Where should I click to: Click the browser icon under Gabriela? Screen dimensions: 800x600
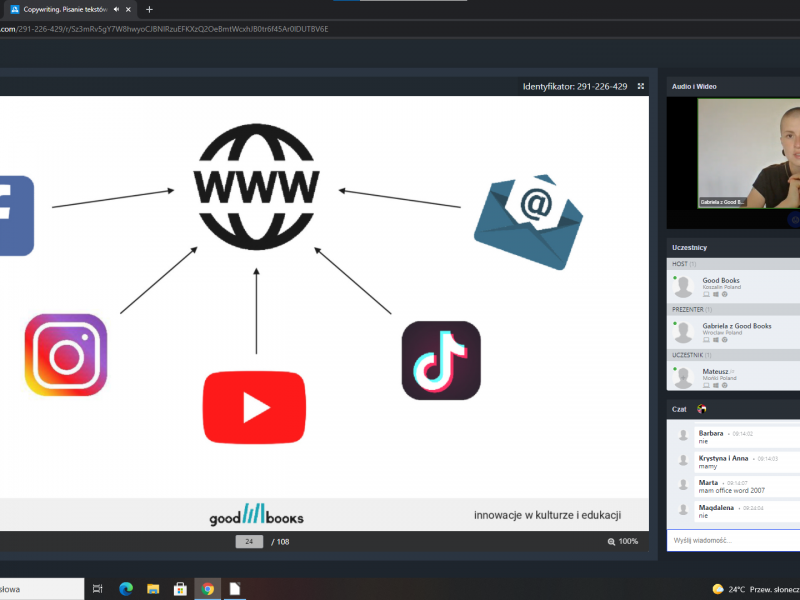tap(724, 340)
